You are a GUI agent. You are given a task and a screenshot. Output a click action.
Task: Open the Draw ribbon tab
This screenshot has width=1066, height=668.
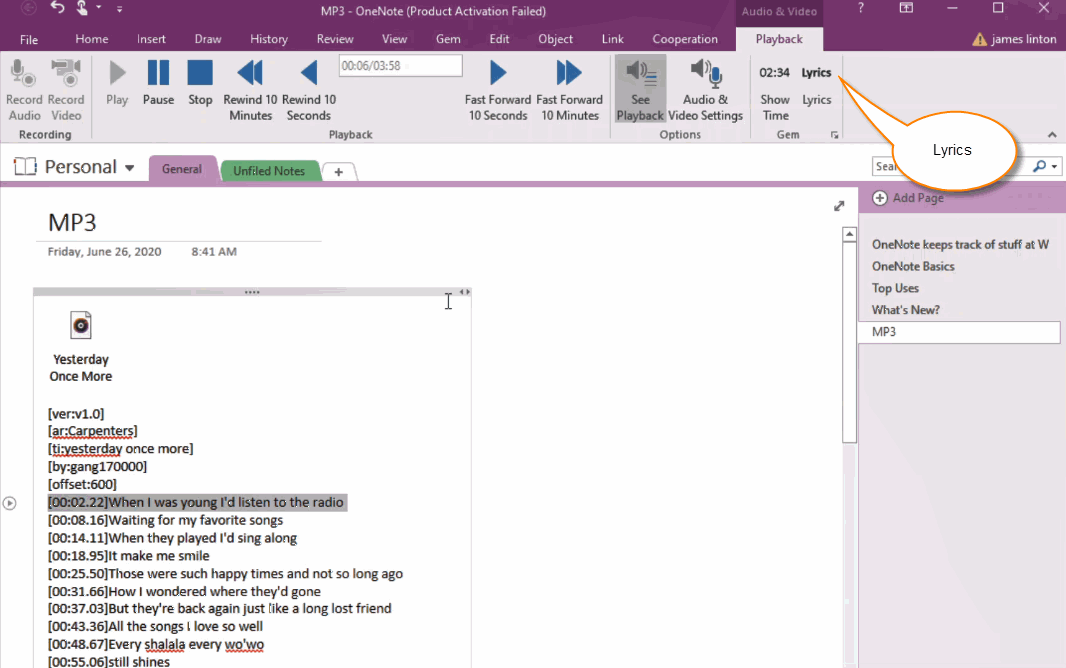208,39
